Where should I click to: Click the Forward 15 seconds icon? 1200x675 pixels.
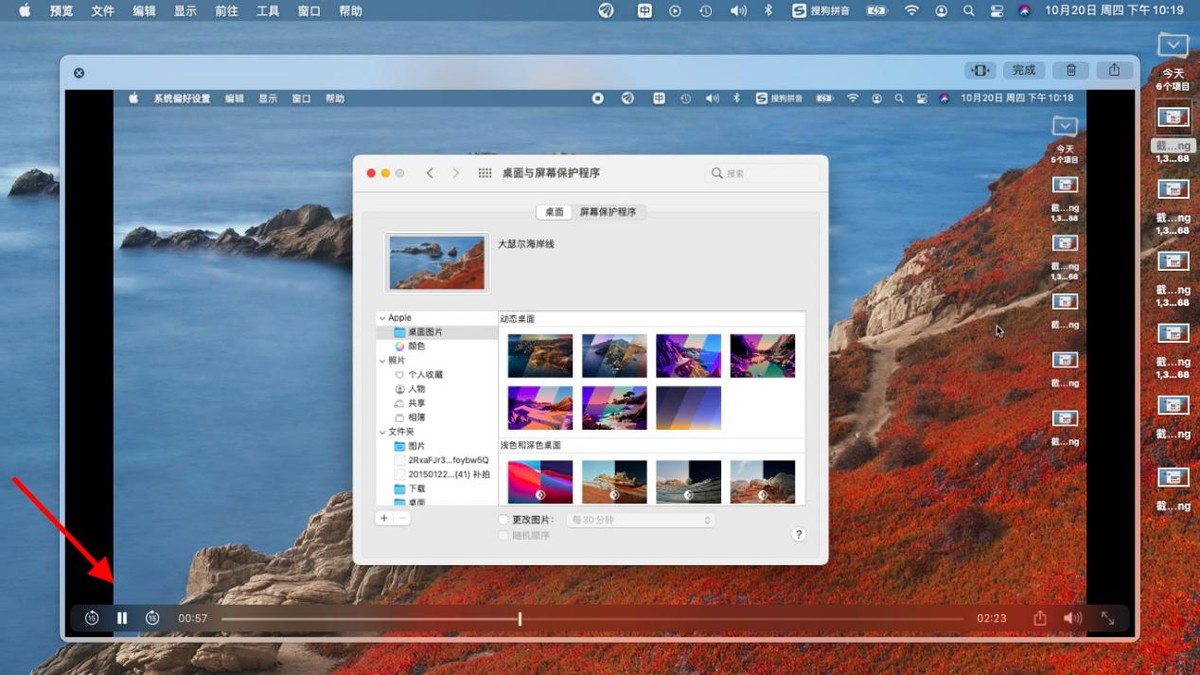(x=152, y=618)
